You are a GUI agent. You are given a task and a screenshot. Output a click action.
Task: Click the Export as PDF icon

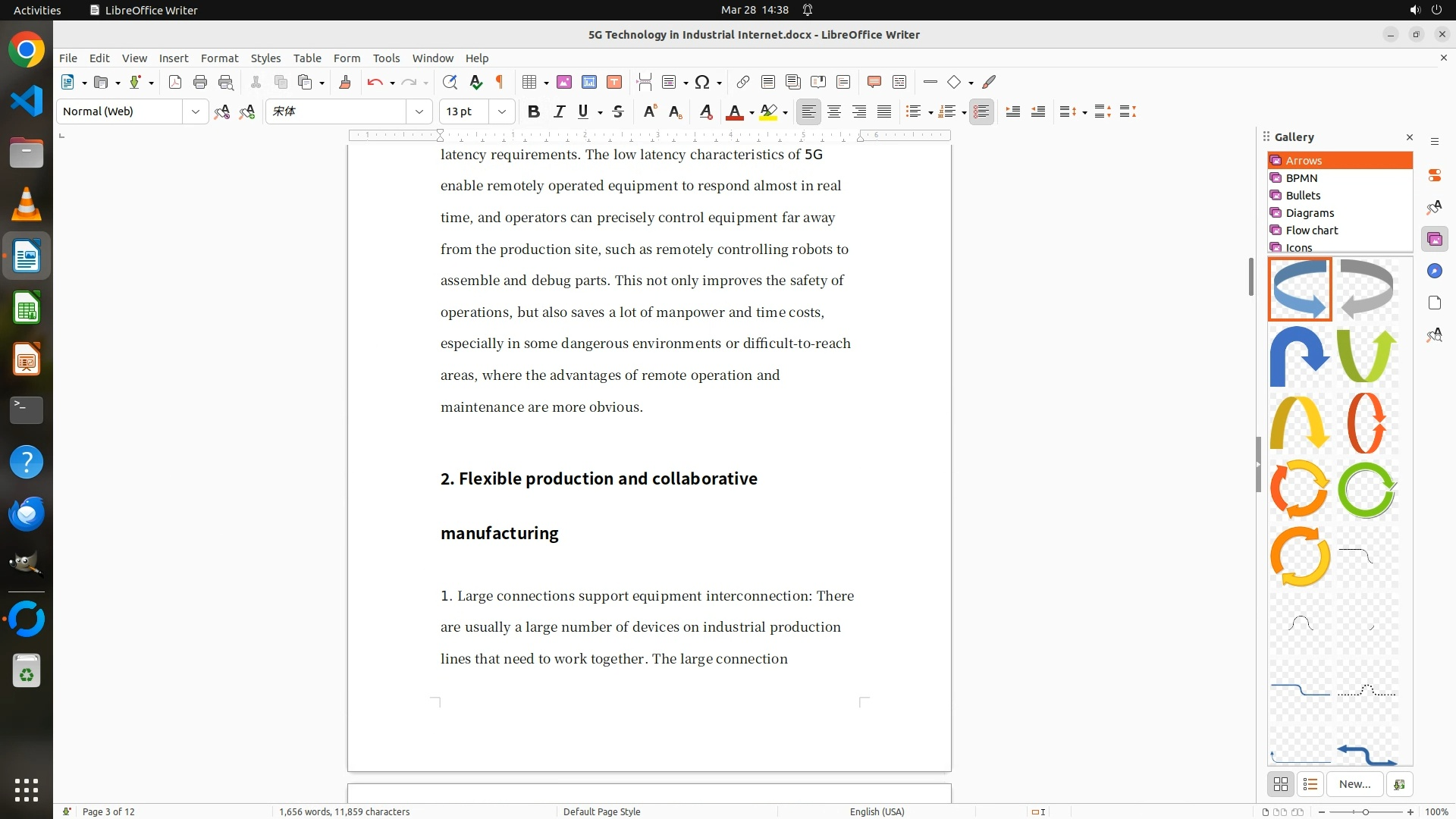[175, 82]
